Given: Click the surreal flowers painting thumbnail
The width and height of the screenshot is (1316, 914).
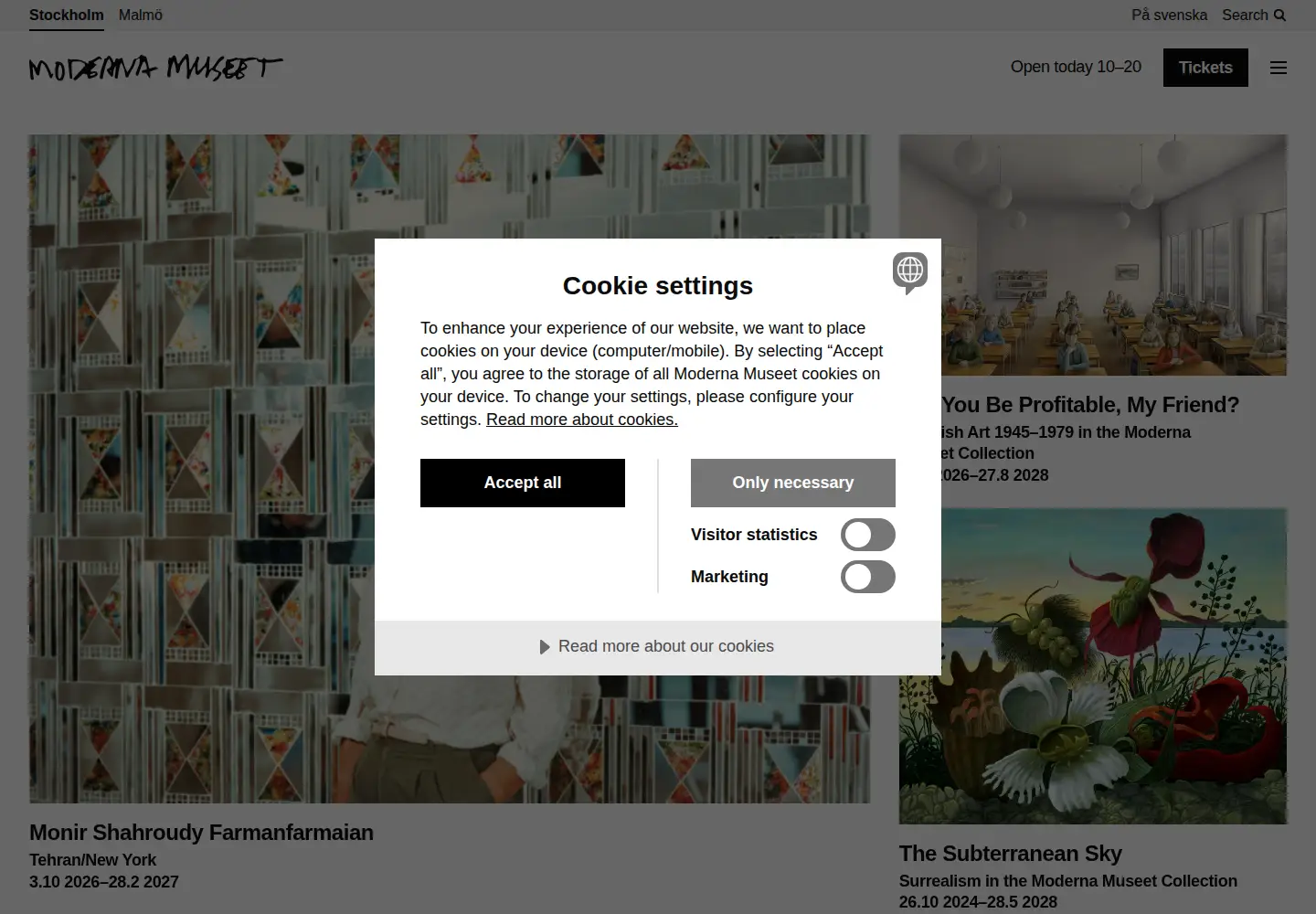Looking at the screenshot, I should [1093, 665].
